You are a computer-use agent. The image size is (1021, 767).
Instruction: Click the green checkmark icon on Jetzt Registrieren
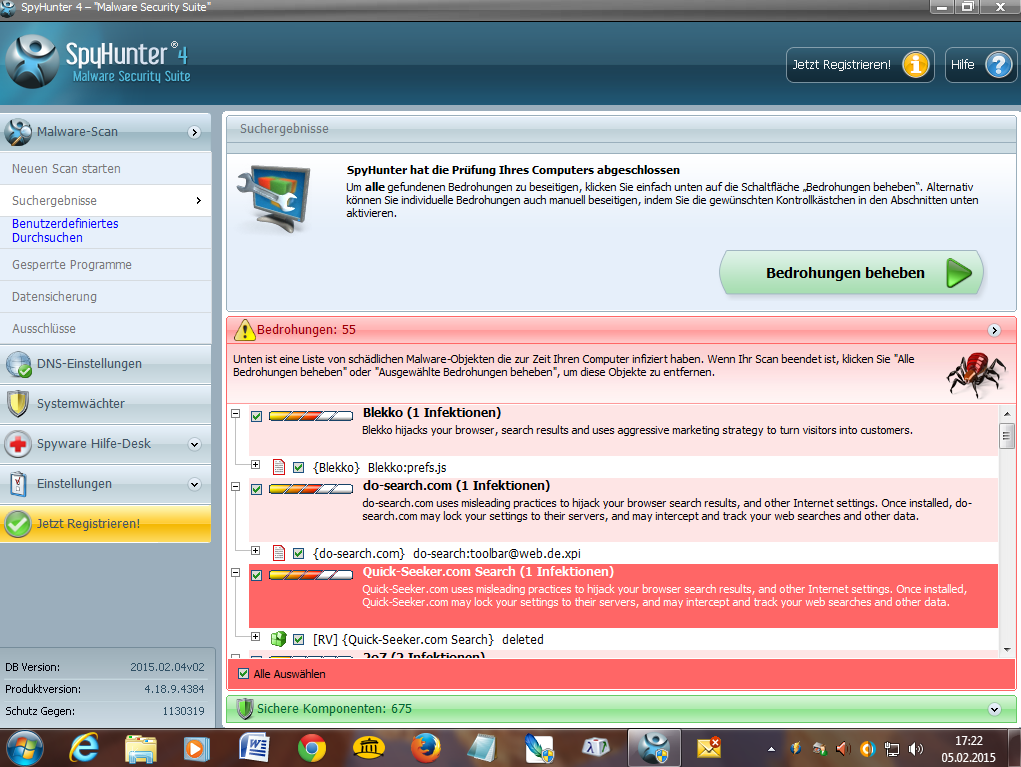coord(18,523)
